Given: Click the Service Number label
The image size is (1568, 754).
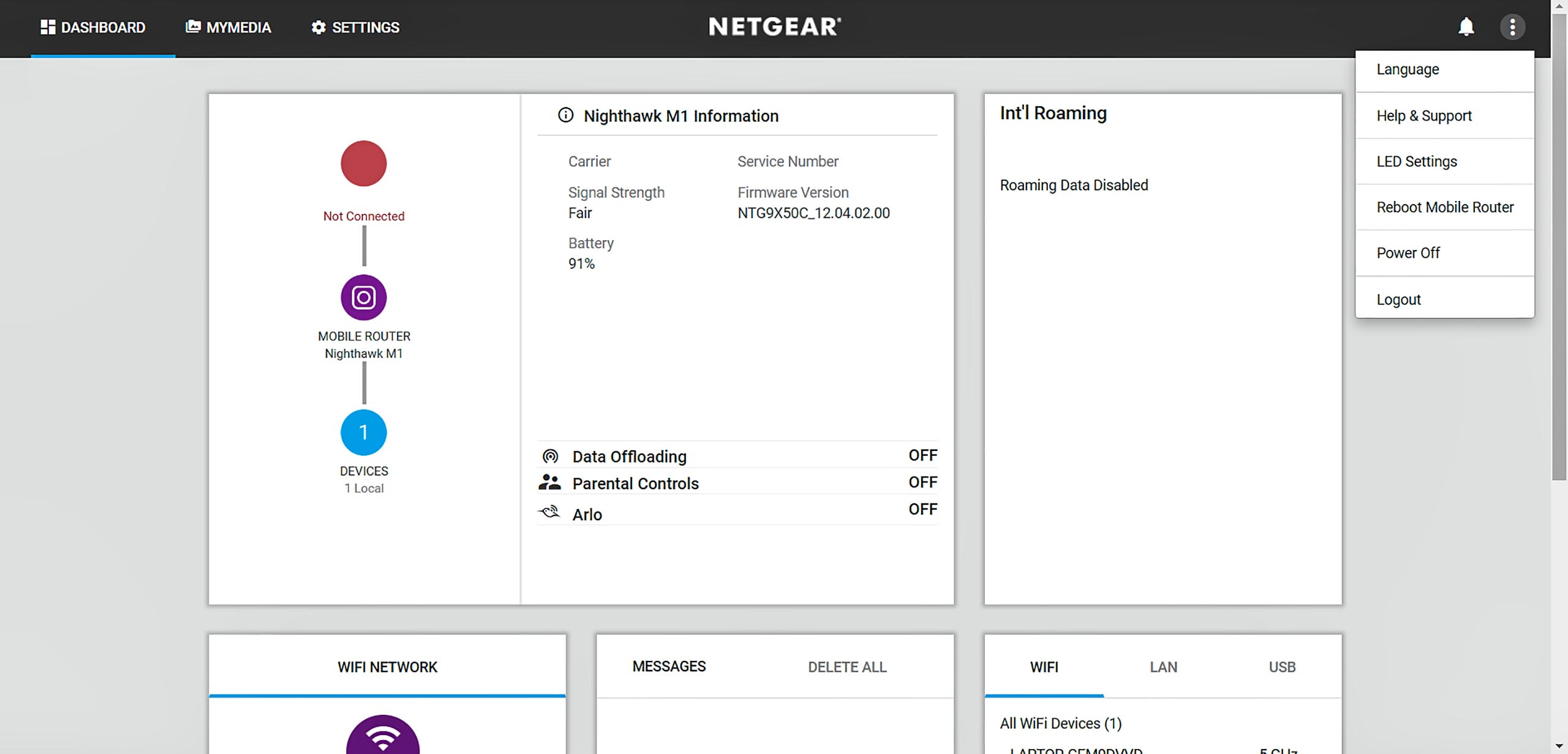Looking at the screenshot, I should (788, 161).
